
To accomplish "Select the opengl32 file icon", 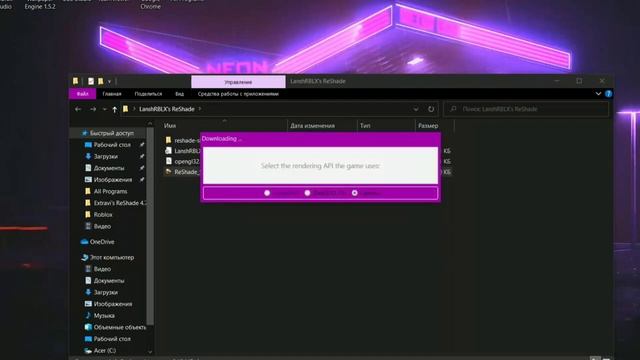I will [x=168, y=161].
